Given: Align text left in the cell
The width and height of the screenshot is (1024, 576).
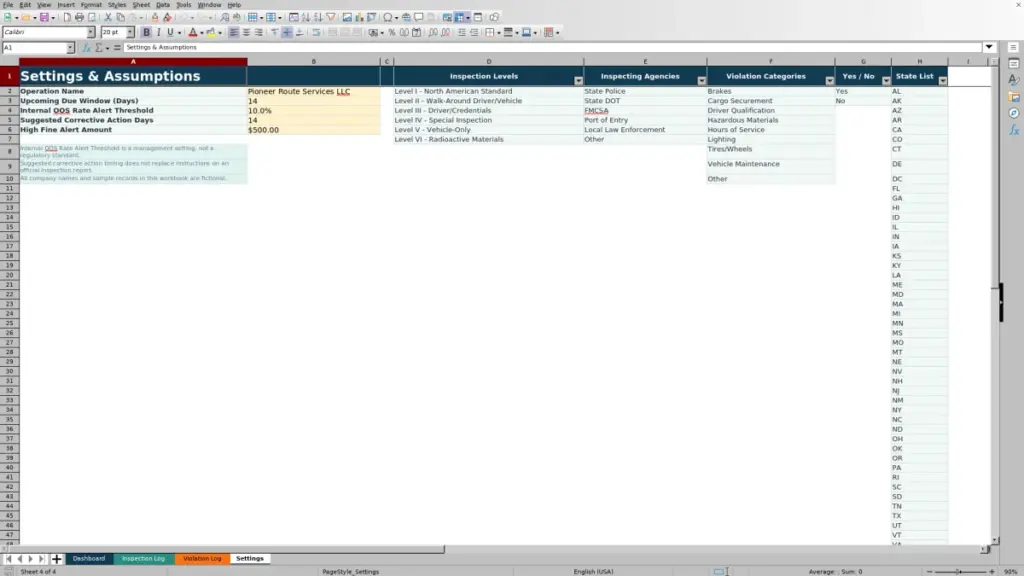Looking at the screenshot, I should pyautogui.click(x=234, y=33).
